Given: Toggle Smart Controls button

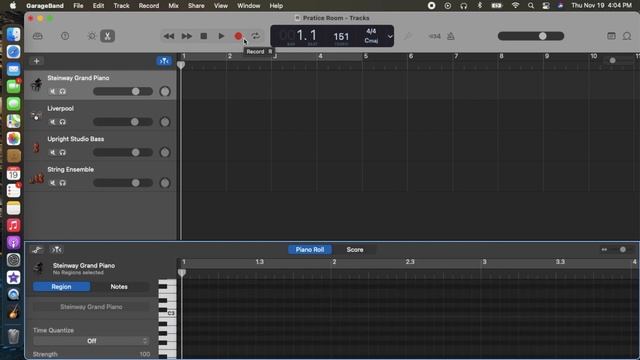Looking at the screenshot, I should pyautogui.click(x=92, y=36).
